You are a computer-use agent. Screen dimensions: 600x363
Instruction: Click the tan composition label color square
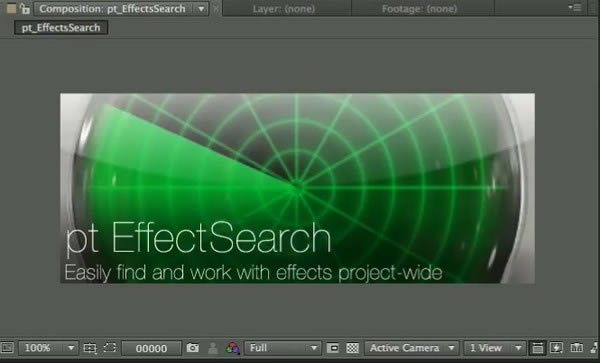11,8
